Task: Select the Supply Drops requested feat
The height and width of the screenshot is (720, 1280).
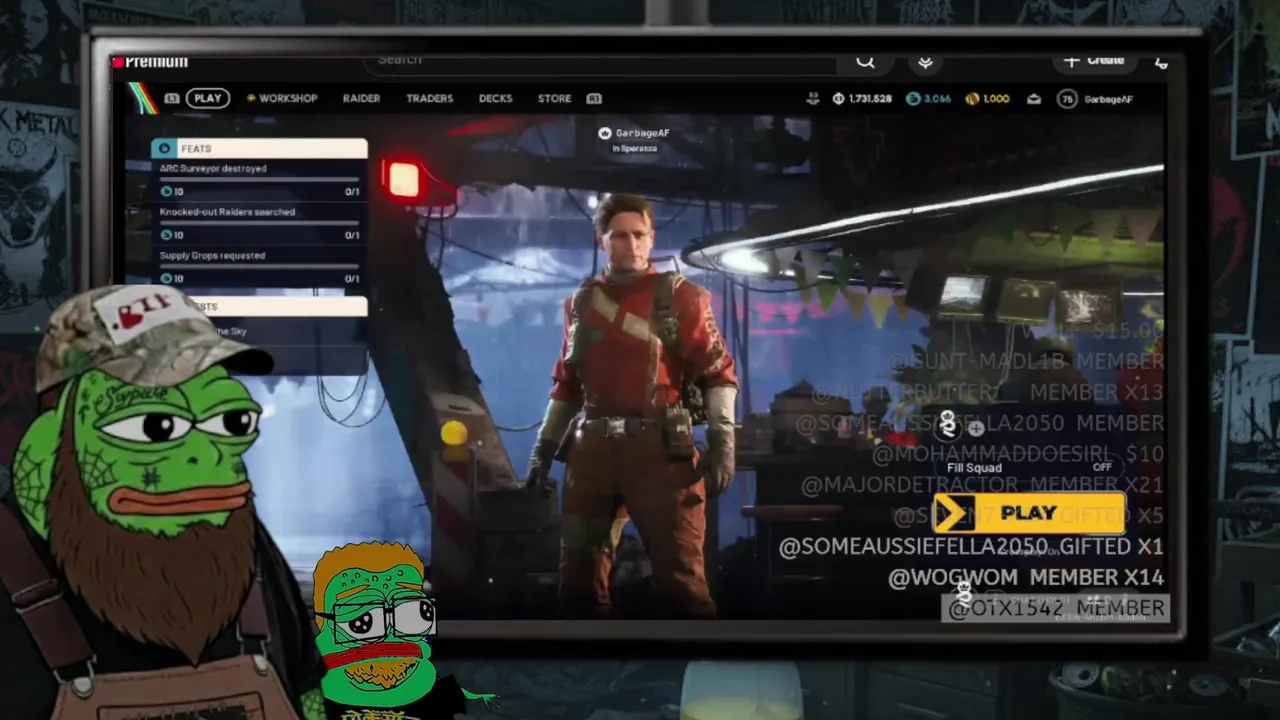Action: coord(259,267)
